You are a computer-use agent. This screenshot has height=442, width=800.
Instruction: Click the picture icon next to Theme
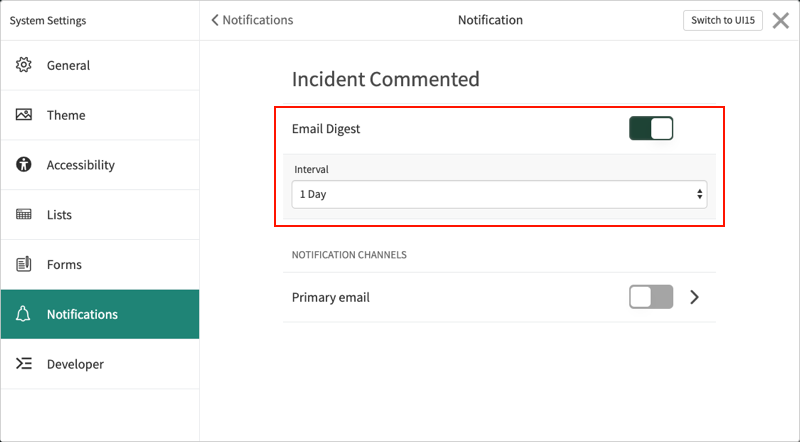(x=24, y=115)
